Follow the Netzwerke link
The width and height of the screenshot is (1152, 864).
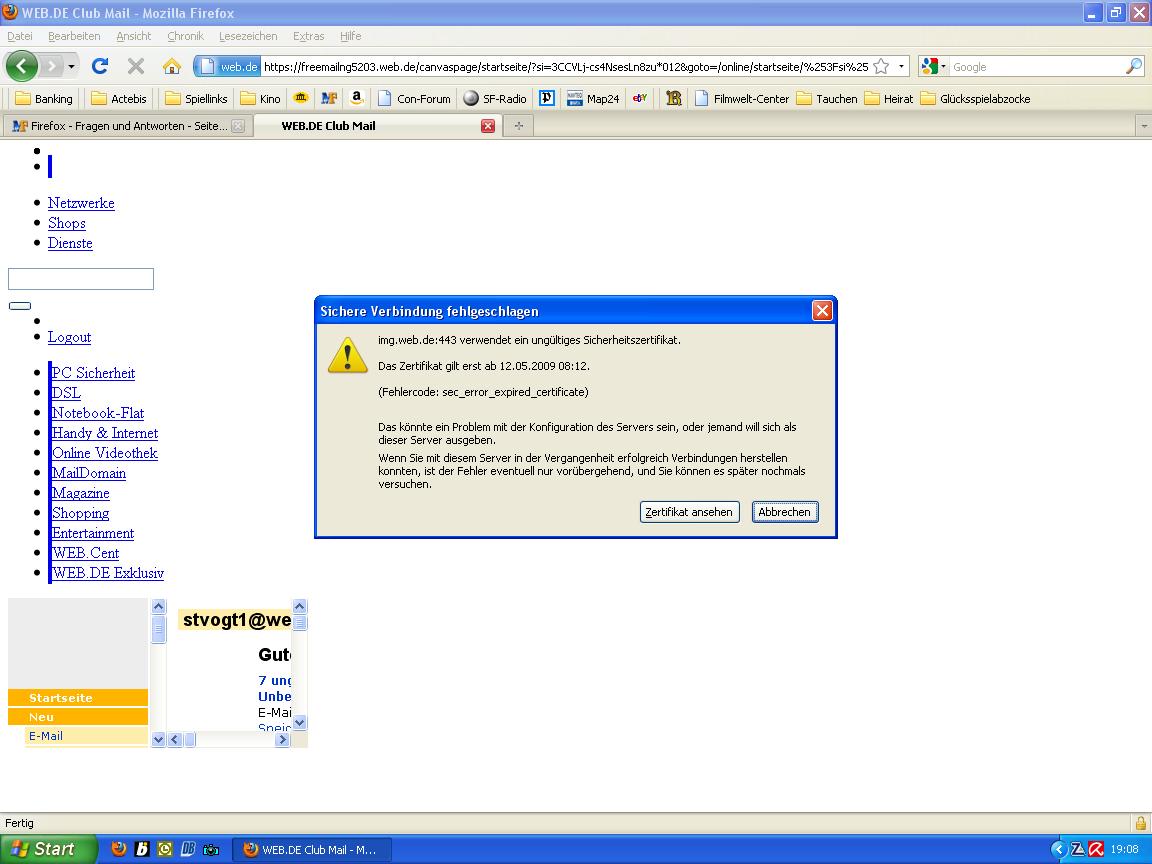pos(81,203)
